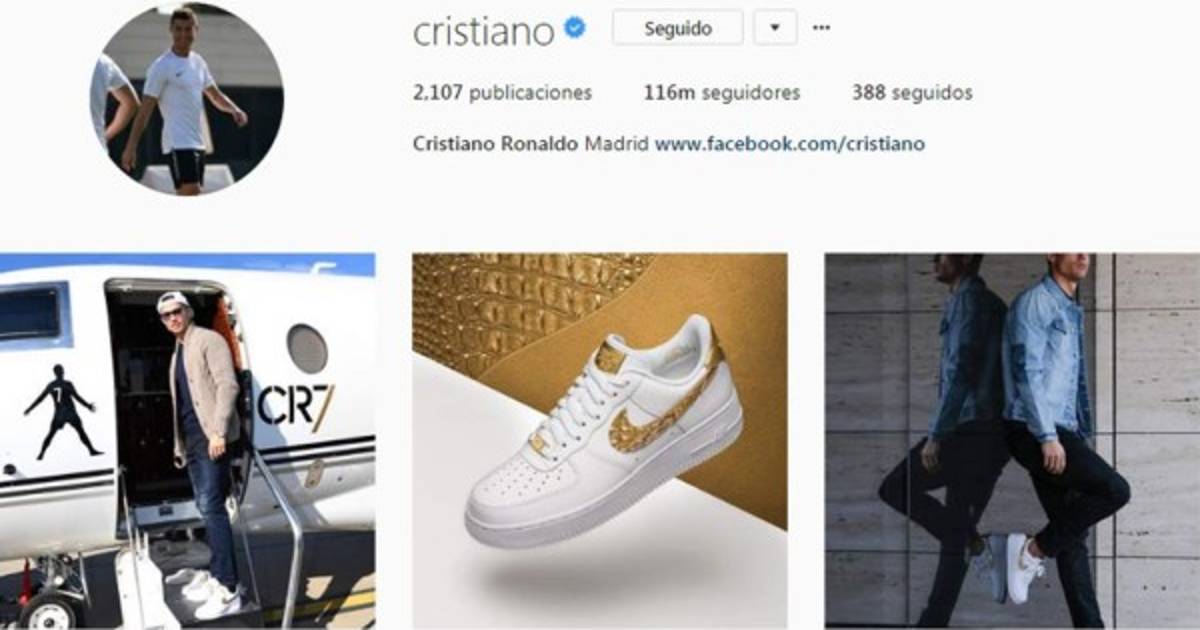Open the 116m seguidores list
This screenshot has width=1200, height=630.
click(x=722, y=93)
